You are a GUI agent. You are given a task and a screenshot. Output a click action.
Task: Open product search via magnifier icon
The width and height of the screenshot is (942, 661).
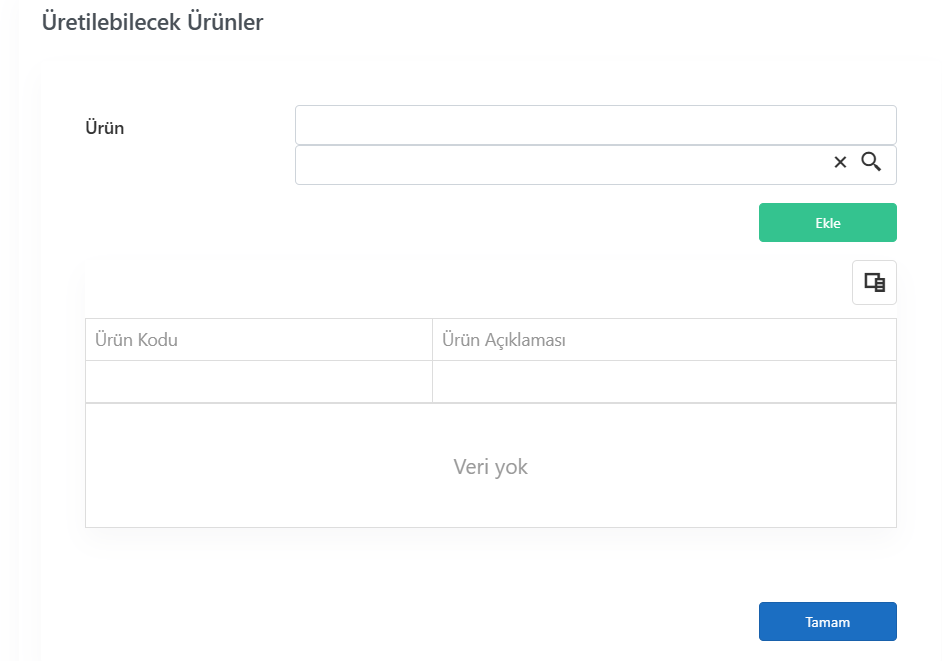click(x=871, y=162)
